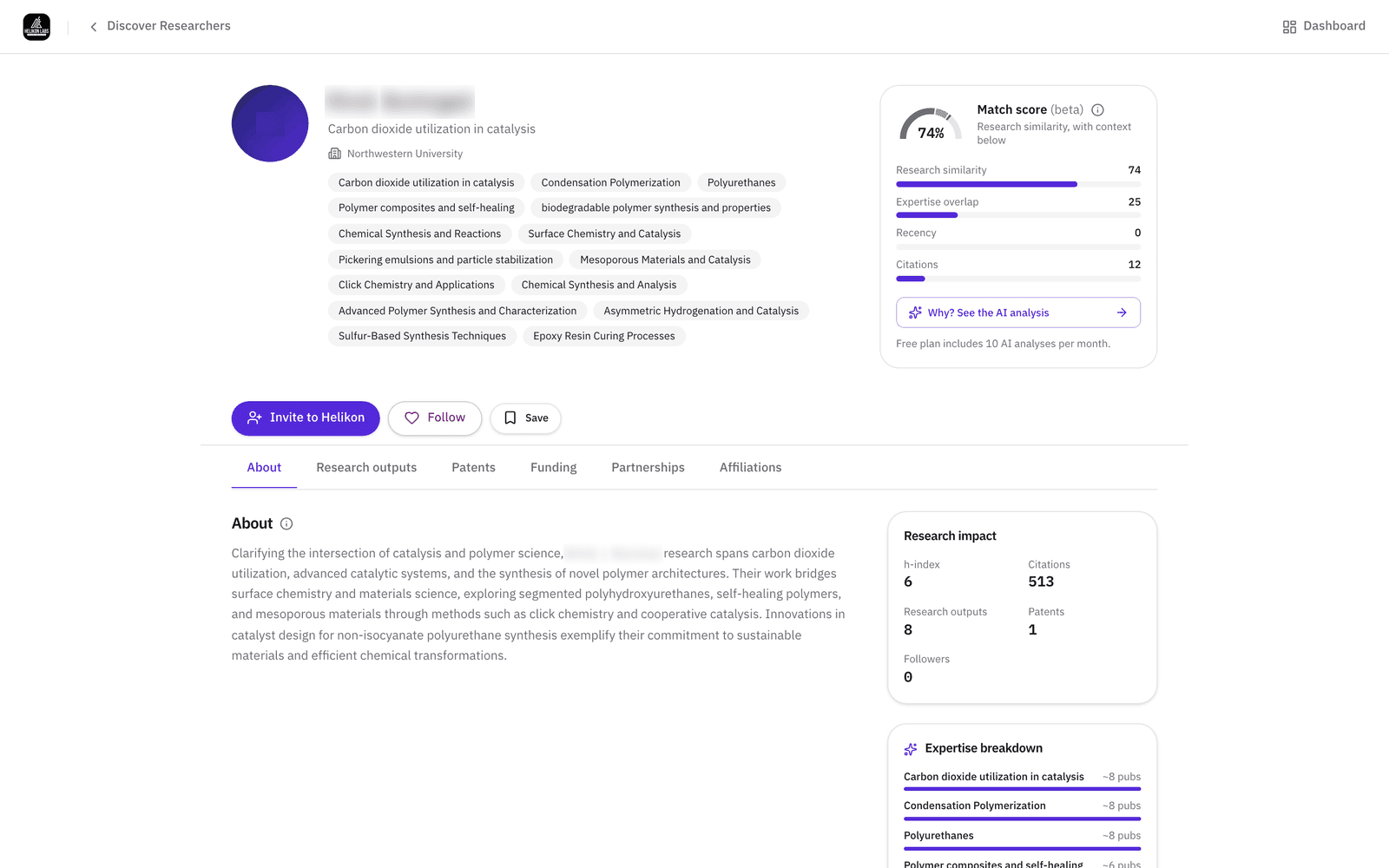Viewport: 1389px width, 868px height.
Task: Click the building icon beside Northwestern University
Action: pos(334,154)
